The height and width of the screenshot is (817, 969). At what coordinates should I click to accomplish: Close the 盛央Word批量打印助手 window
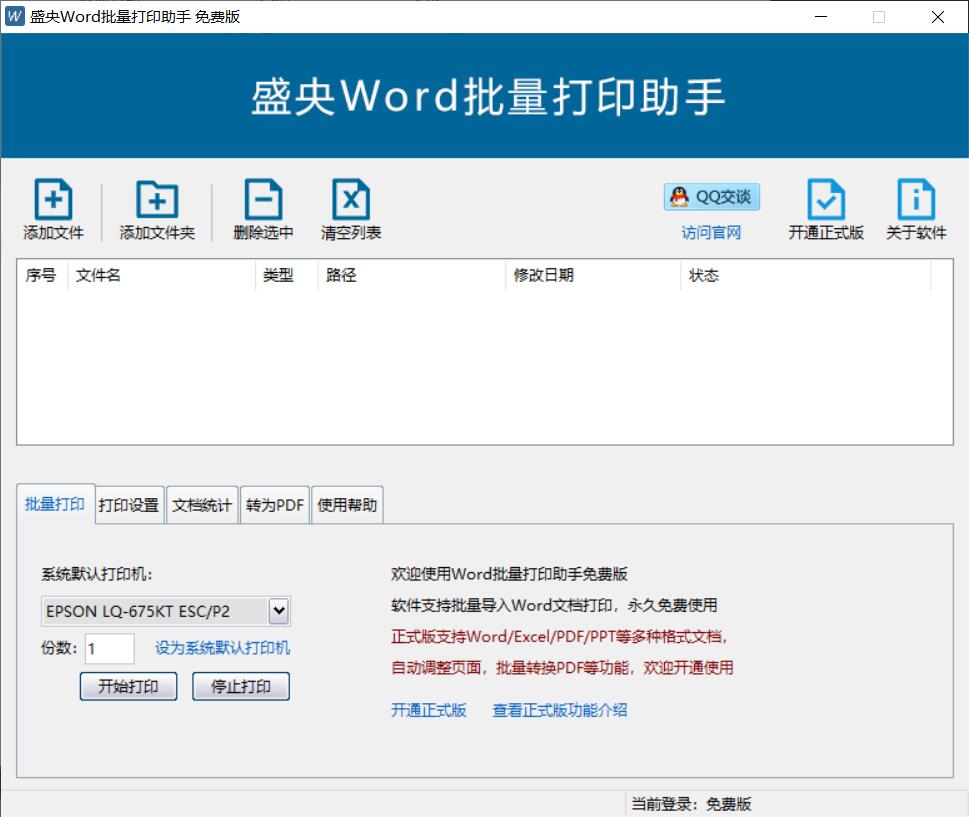point(937,17)
